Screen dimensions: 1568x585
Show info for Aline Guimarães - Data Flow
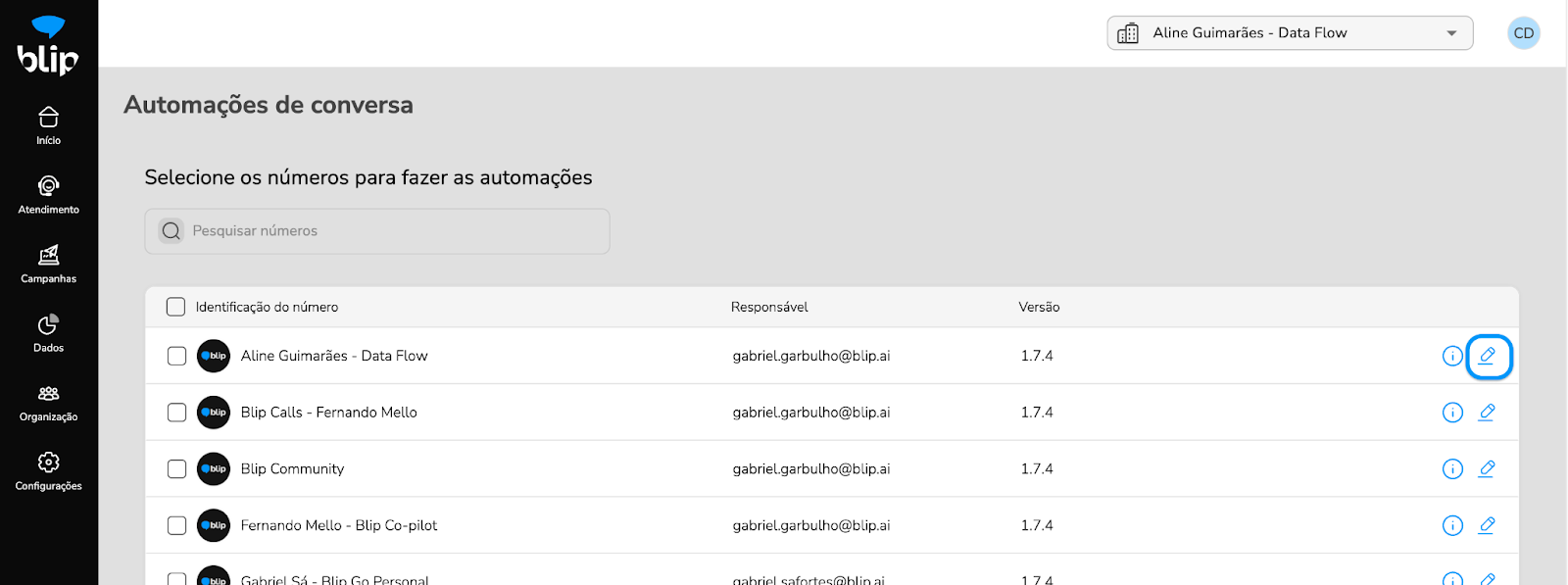coord(1452,357)
